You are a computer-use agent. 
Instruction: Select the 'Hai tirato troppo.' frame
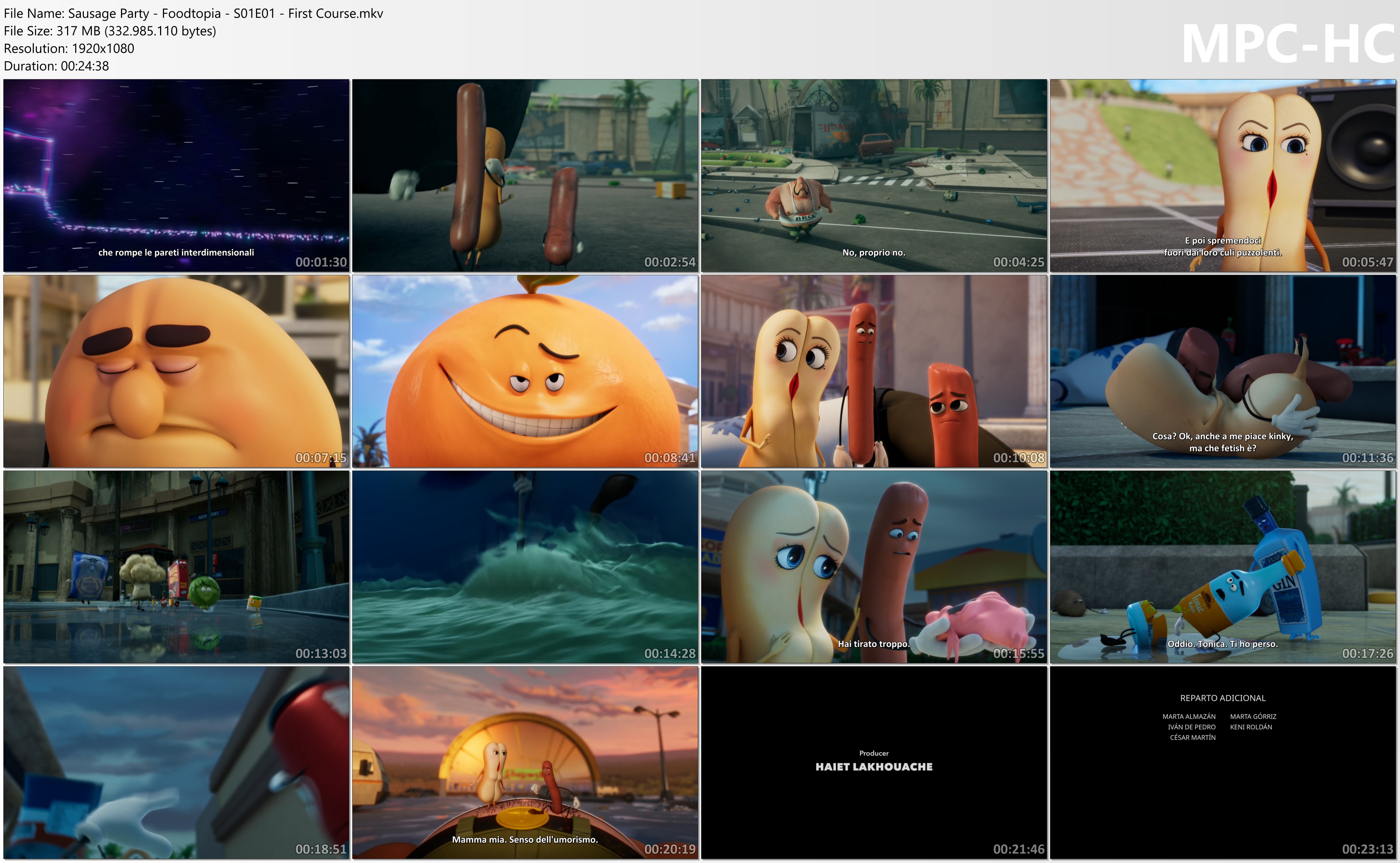[x=874, y=567]
